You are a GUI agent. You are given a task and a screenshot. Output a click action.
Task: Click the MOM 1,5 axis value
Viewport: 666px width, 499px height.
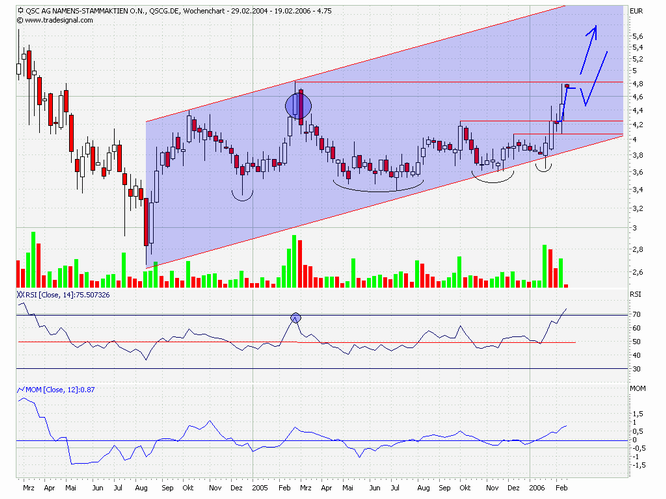(638, 414)
